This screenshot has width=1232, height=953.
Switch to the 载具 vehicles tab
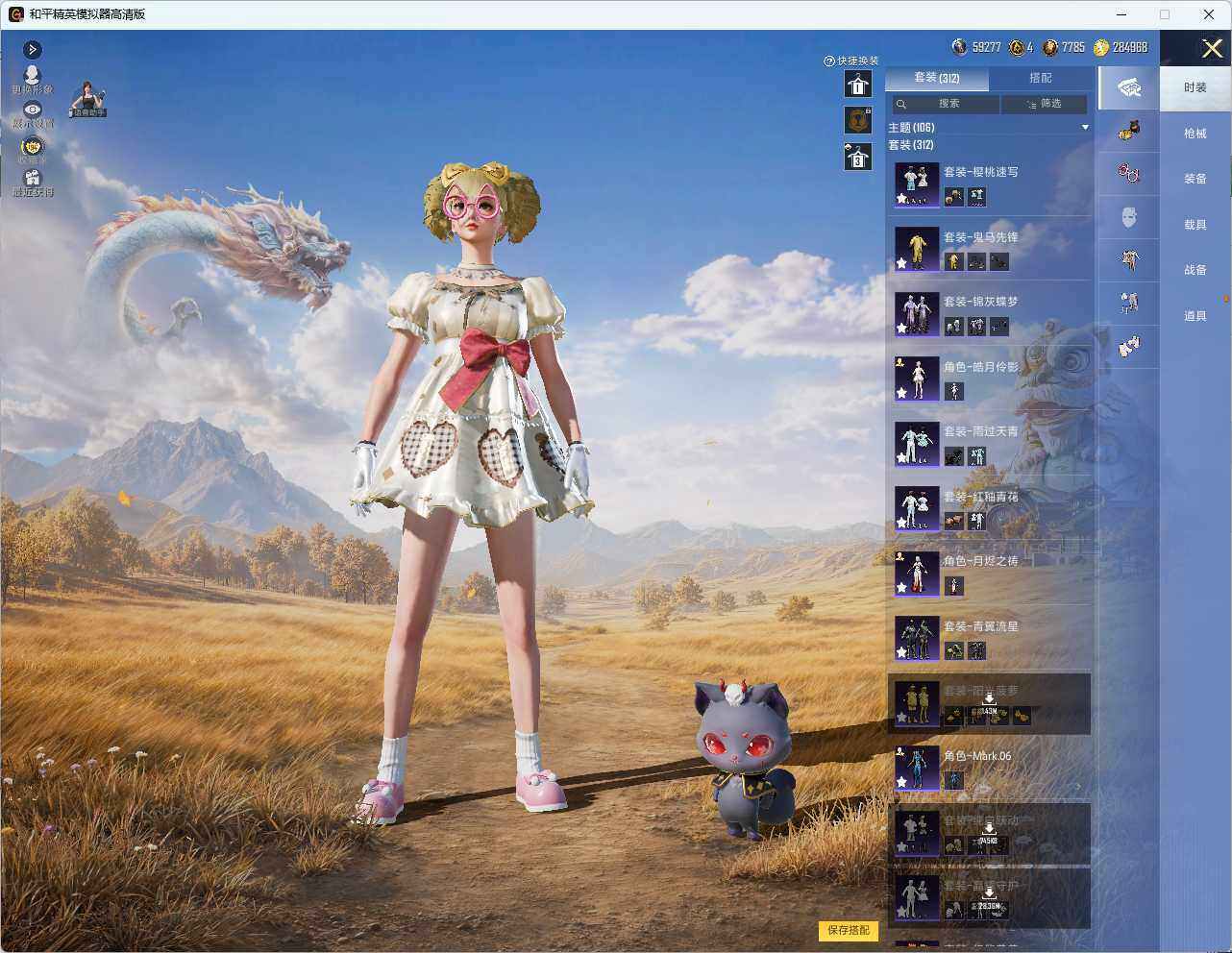[1195, 225]
